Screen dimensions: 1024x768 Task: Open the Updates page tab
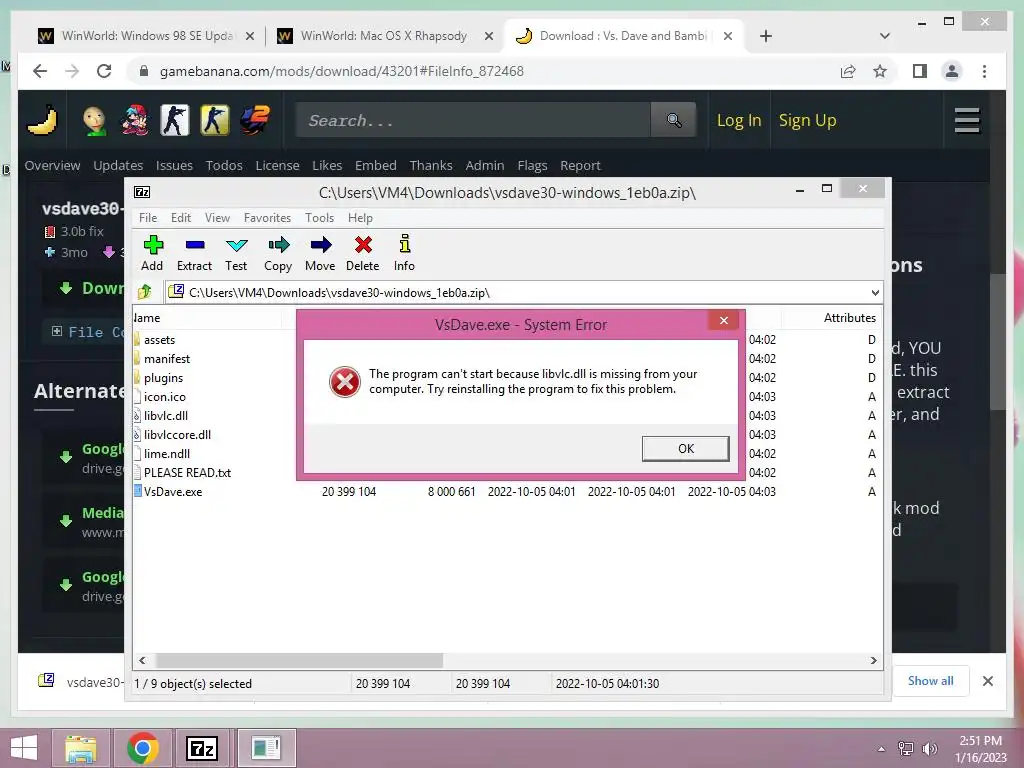coord(118,165)
